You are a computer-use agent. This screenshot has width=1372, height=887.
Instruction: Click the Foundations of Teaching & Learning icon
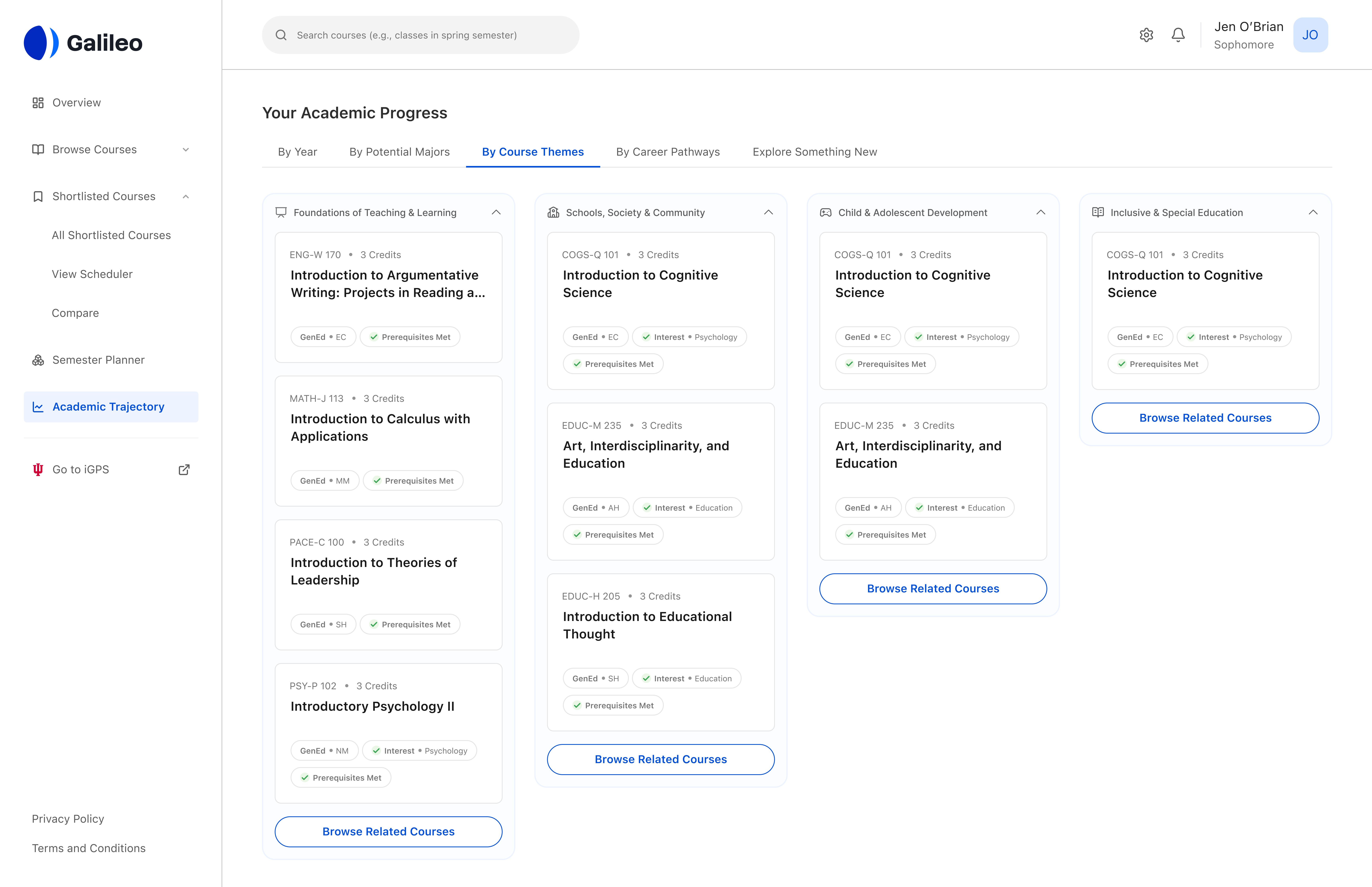tap(281, 213)
